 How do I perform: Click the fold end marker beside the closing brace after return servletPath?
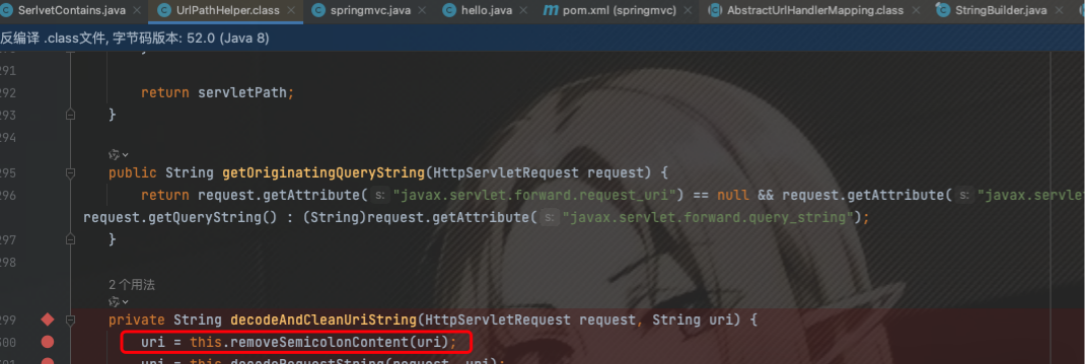70,115
